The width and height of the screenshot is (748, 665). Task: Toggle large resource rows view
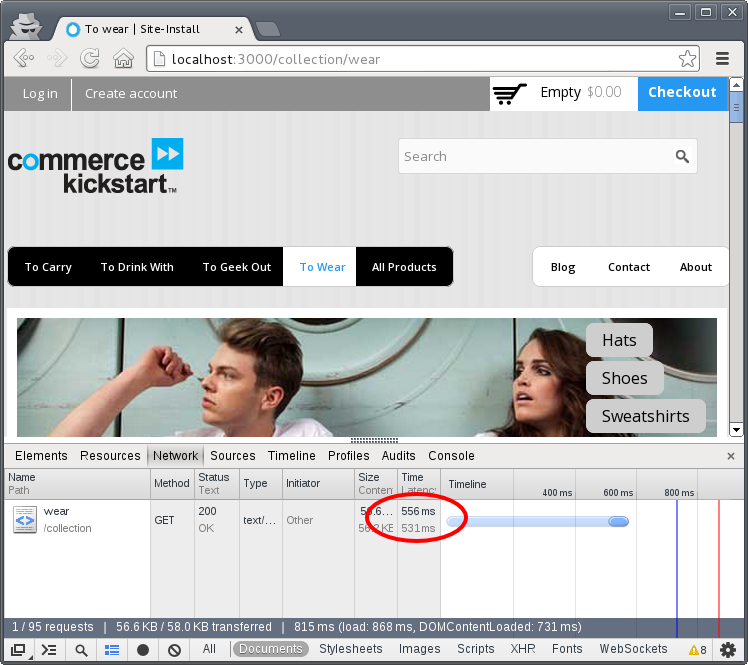(112, 650)
